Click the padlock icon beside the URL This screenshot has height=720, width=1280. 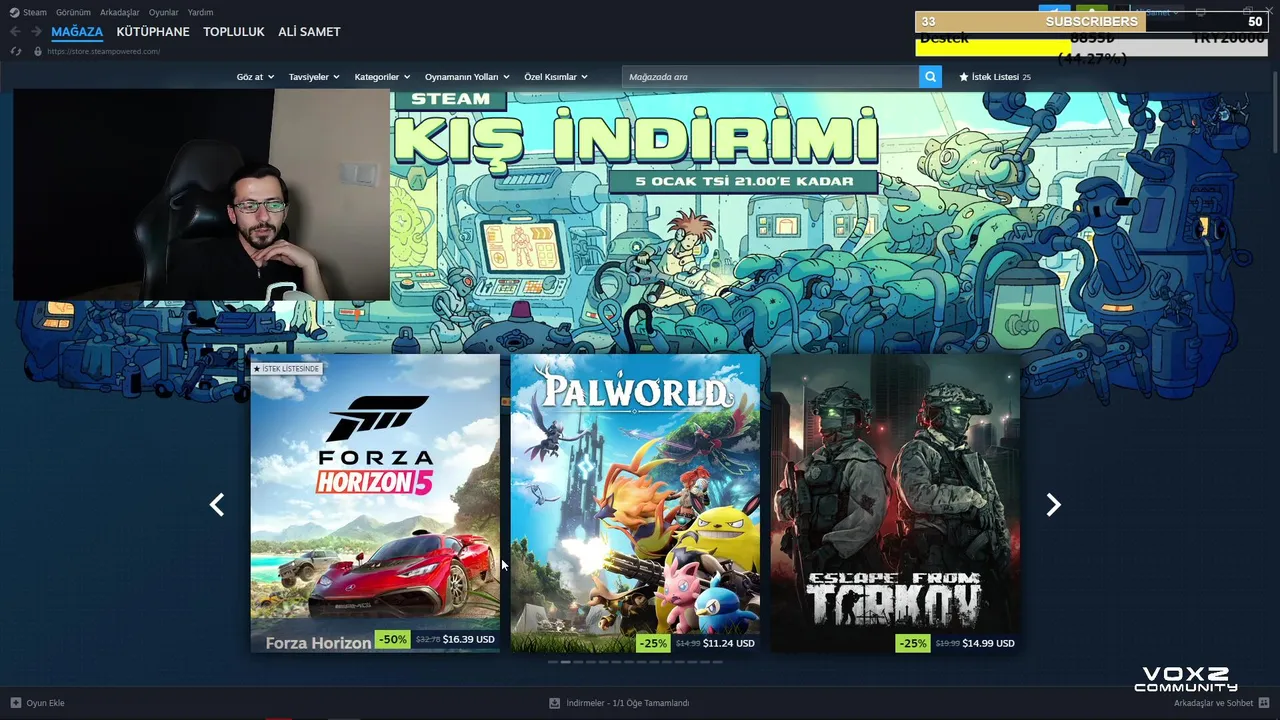(x=38, y=51)
